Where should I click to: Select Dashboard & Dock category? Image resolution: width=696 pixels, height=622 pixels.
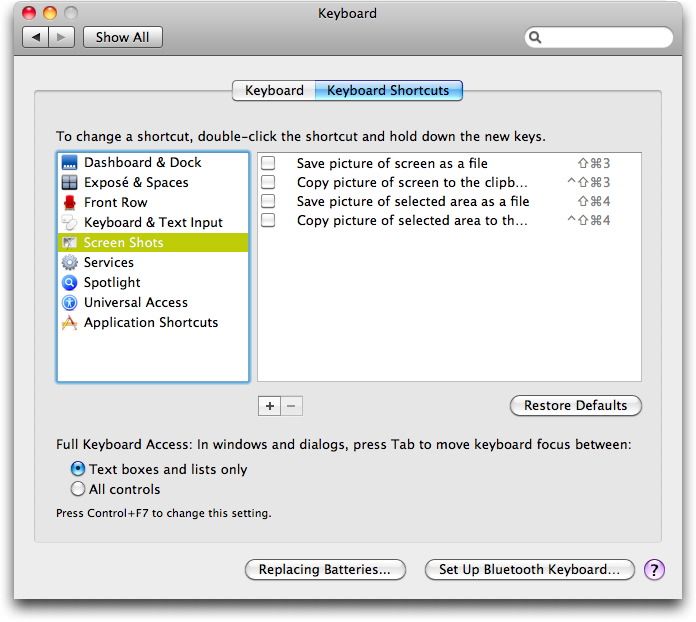pos(153,162)
